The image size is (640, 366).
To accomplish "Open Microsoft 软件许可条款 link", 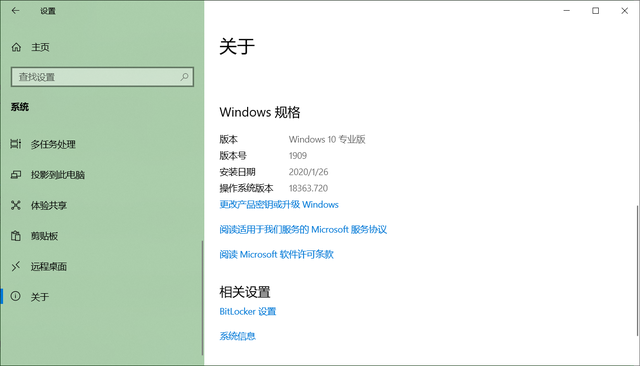I will point(276,254).
